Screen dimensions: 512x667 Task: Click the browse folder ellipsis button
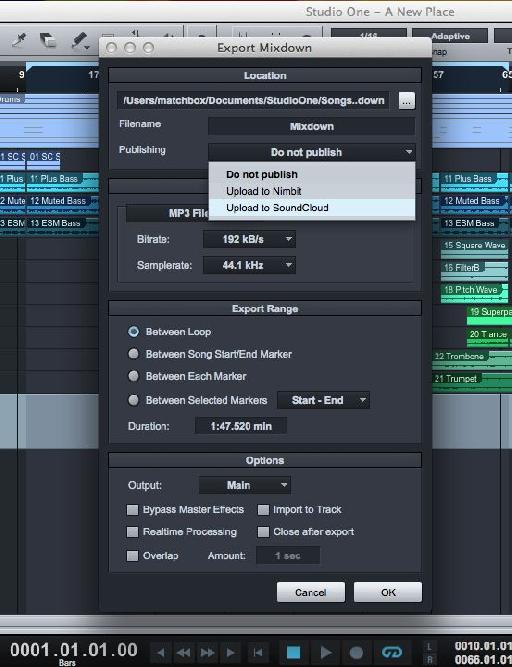(x=407, y=101)
